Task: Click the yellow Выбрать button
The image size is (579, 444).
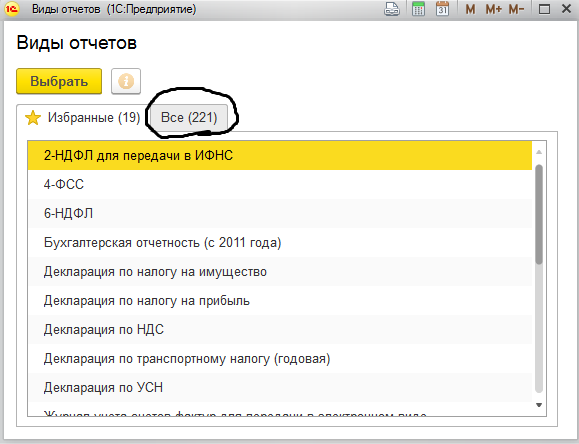Action: 59,81
